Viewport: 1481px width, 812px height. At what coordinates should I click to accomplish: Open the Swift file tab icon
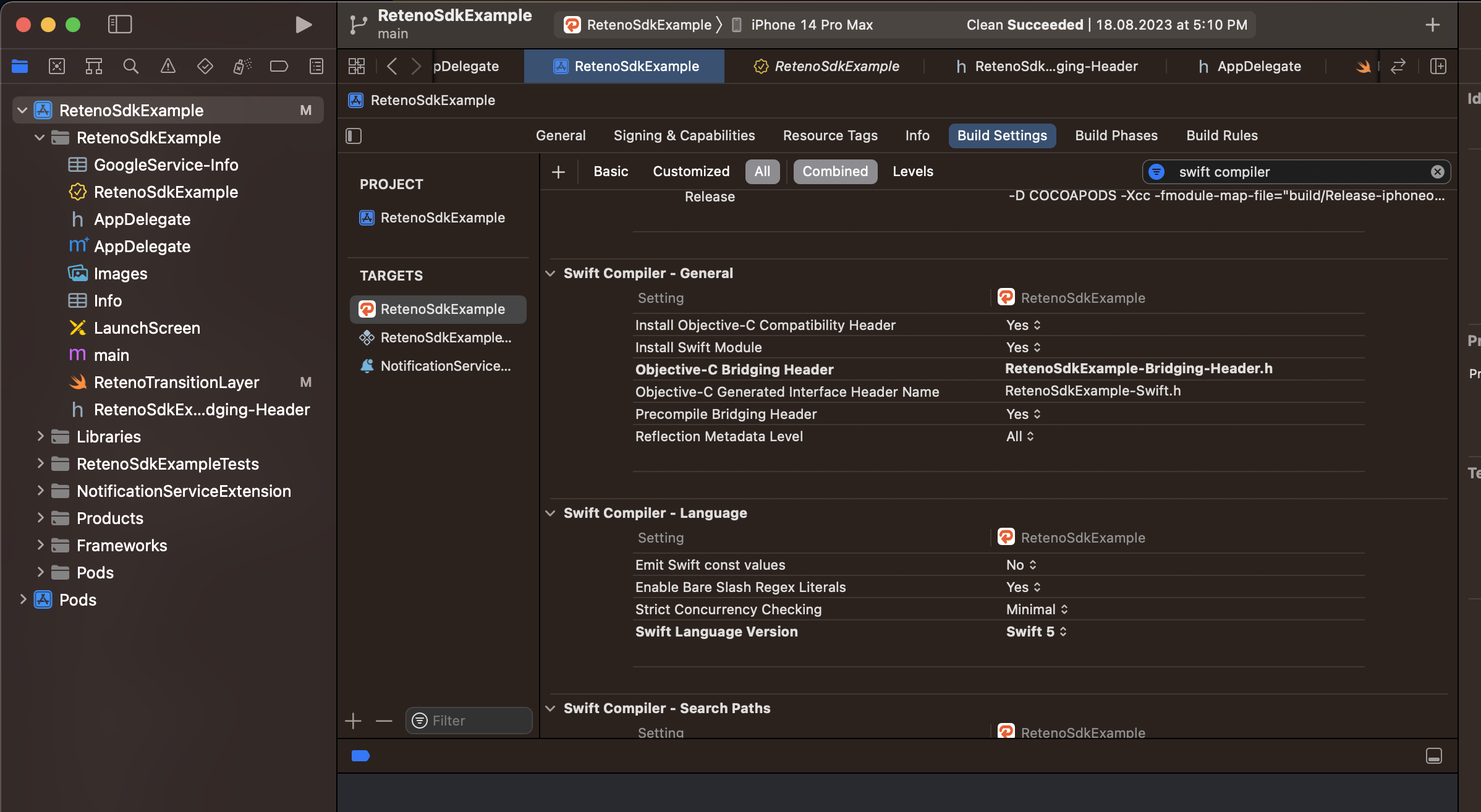pyautogui.click(x=1363, y=66)
